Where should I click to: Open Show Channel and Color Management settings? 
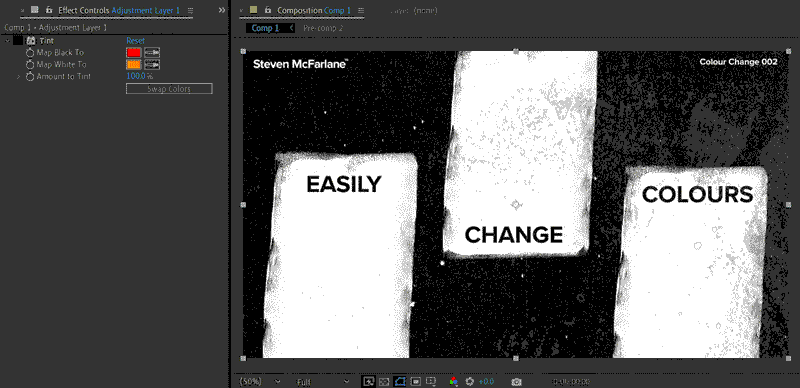[453, 381]
